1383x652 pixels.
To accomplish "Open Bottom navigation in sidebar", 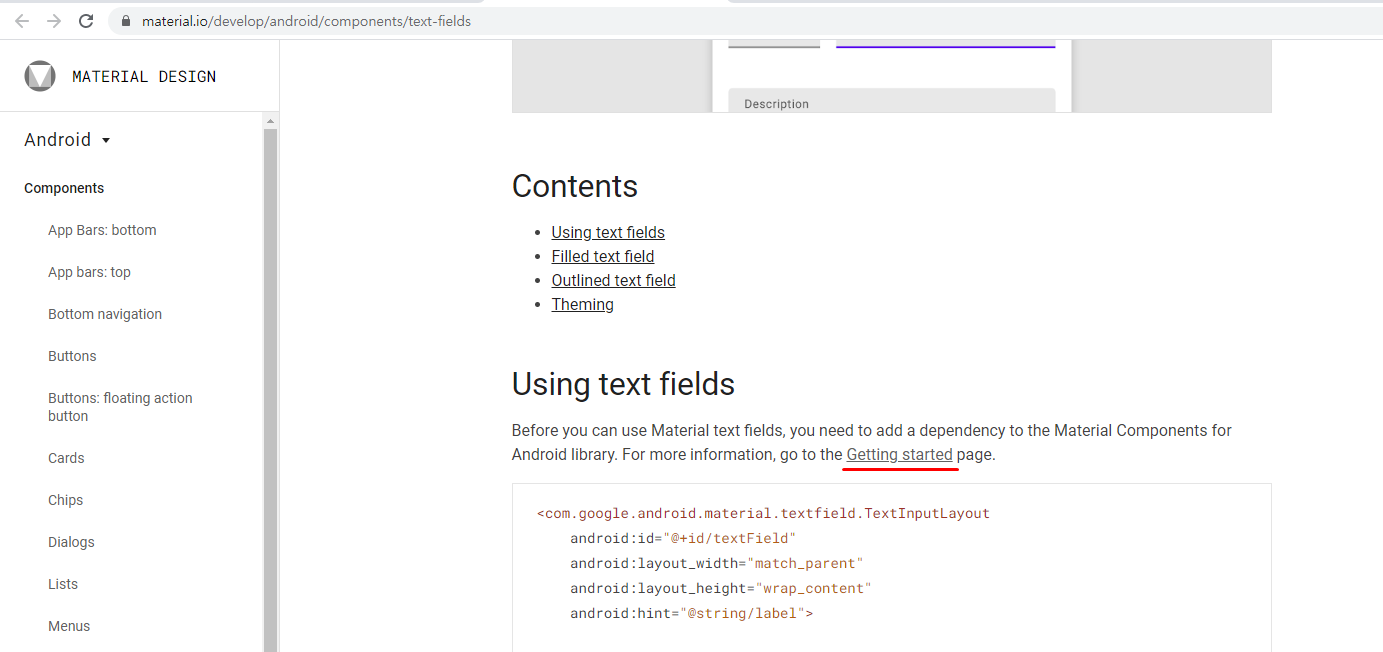I will [105, 314].
